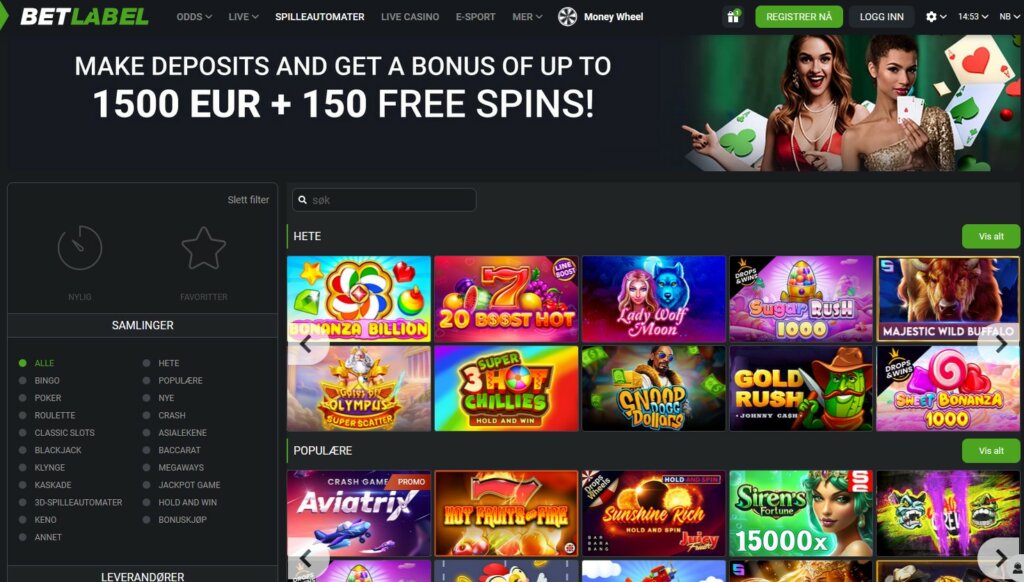Click into the søk search field
Viewport: 1024px width, 582px height.
384,200
